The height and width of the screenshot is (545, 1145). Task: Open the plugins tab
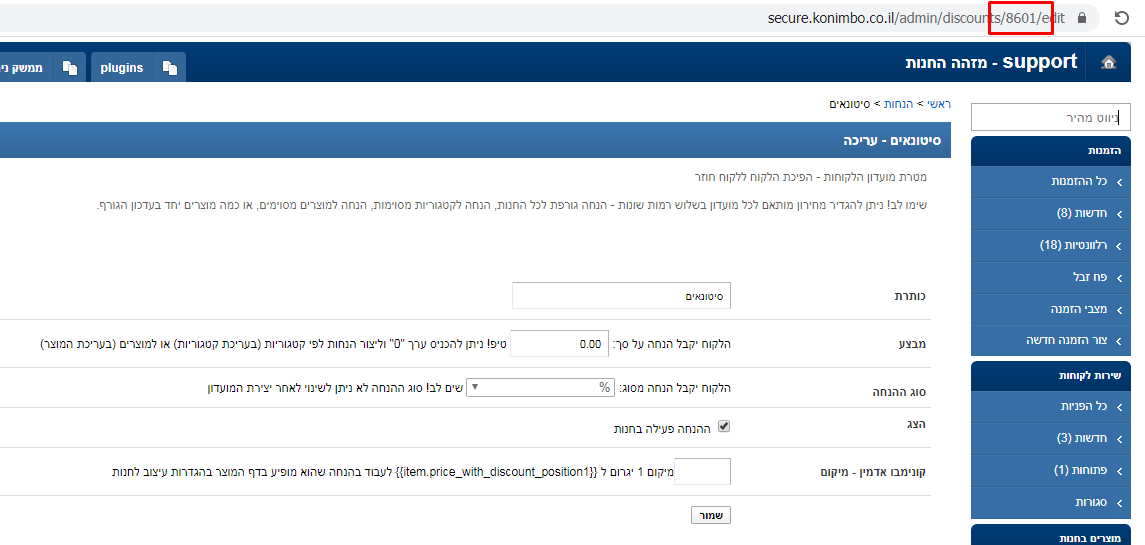point(121,68)
